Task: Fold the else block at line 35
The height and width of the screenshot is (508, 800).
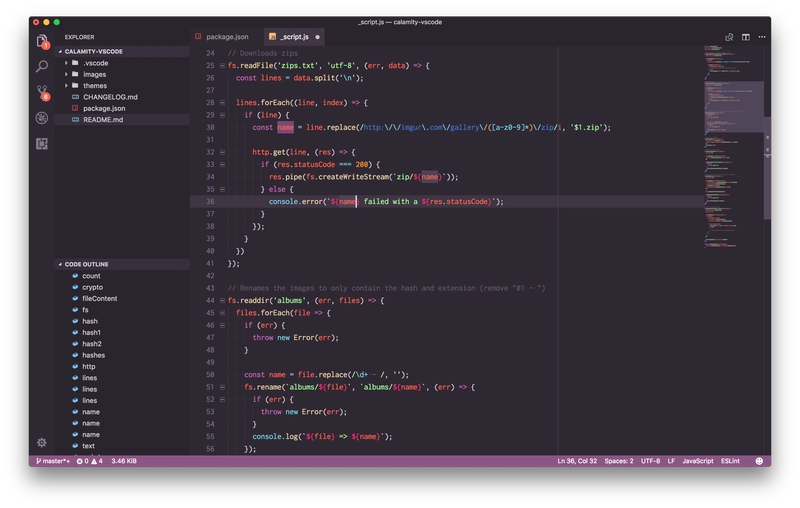Action: (222, 189)
